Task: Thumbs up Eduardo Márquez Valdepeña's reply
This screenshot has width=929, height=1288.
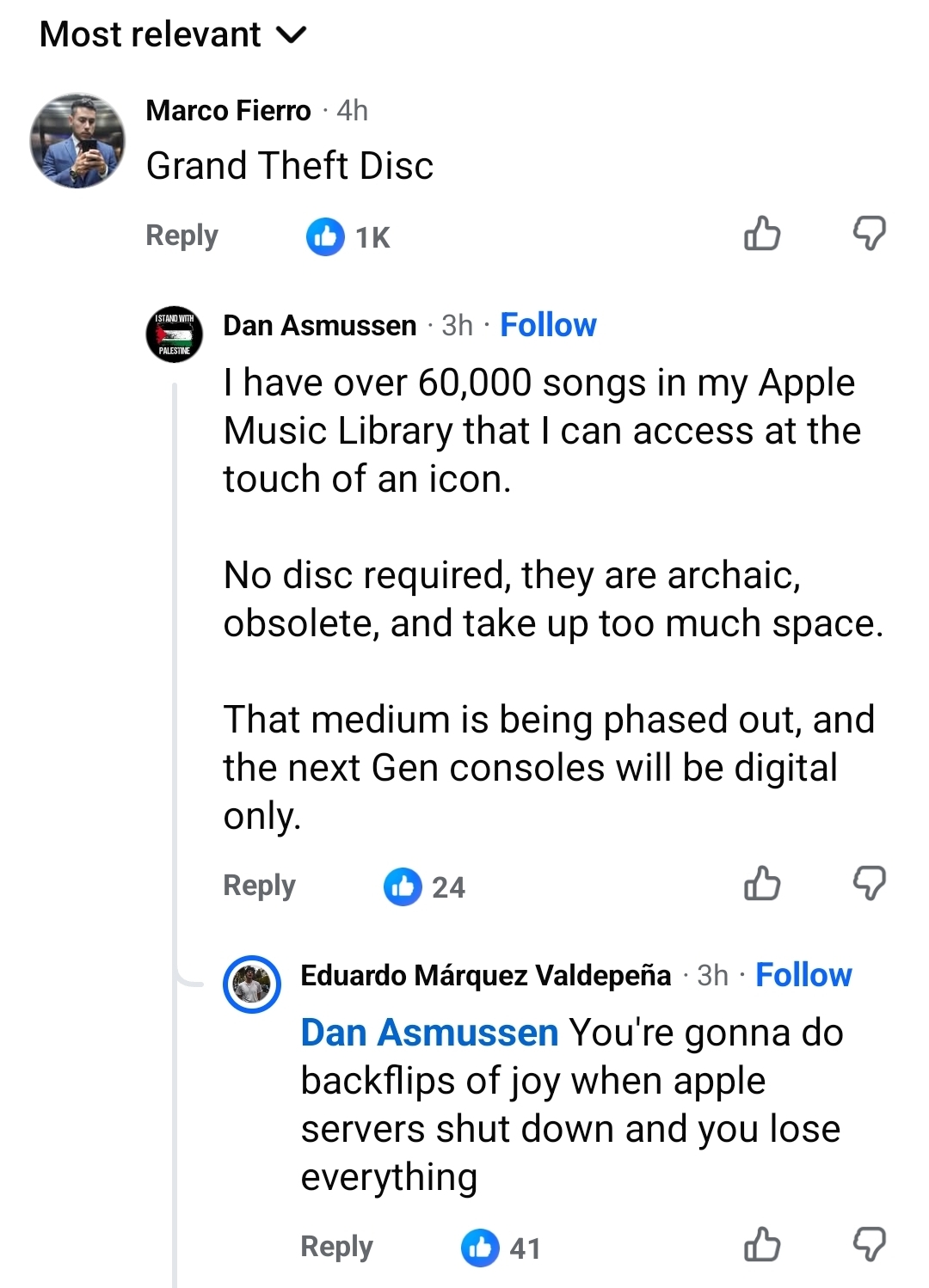Action: pos(762,1245)
